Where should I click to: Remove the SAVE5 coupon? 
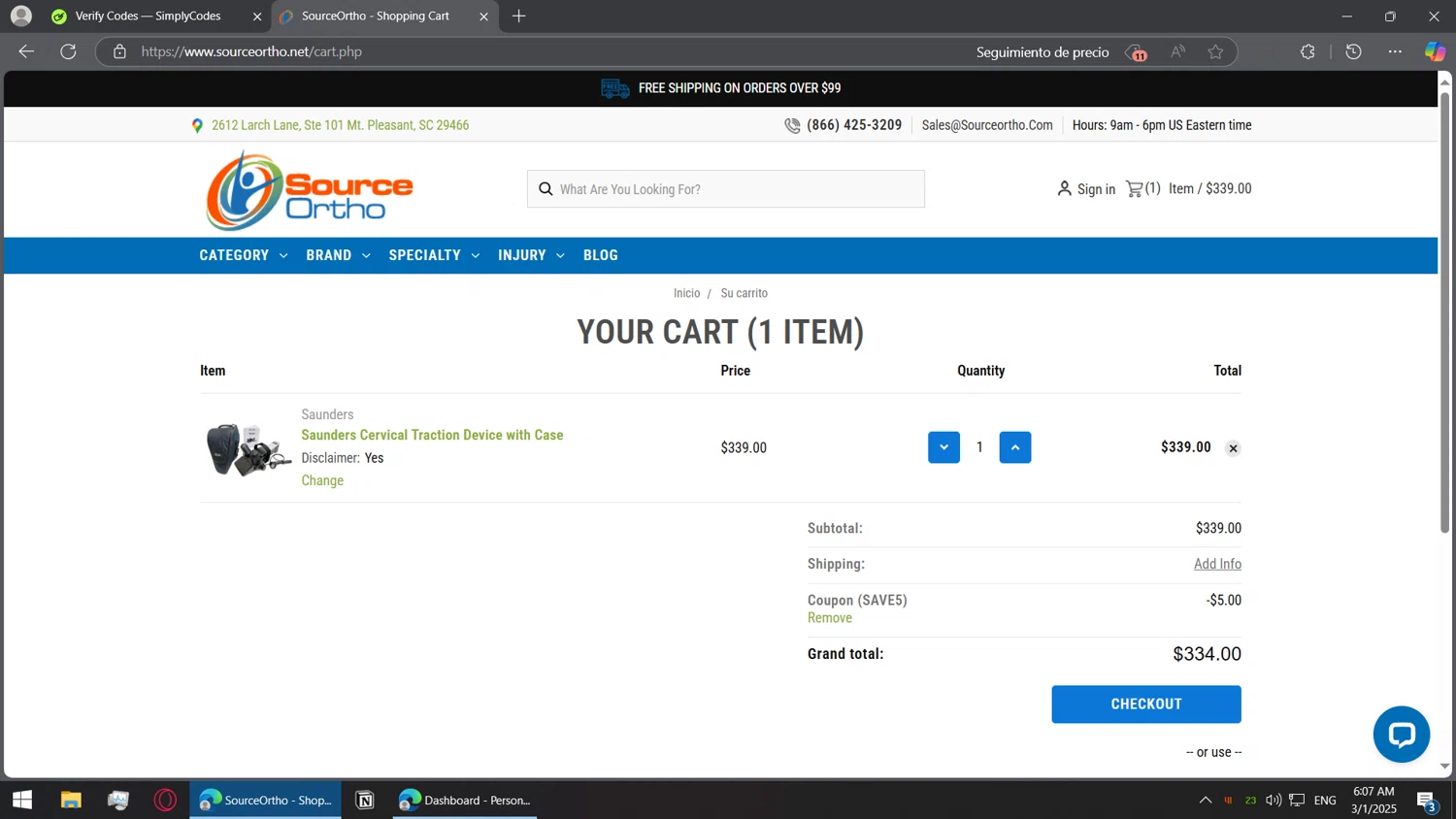click(830, 618)
